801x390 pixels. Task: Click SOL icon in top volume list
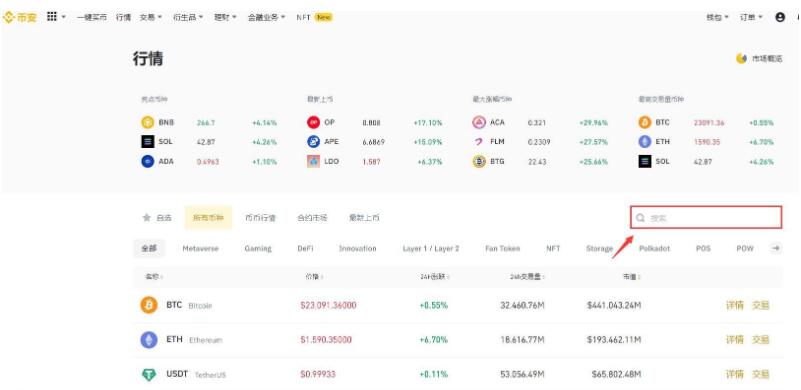(x=645, y=162)
